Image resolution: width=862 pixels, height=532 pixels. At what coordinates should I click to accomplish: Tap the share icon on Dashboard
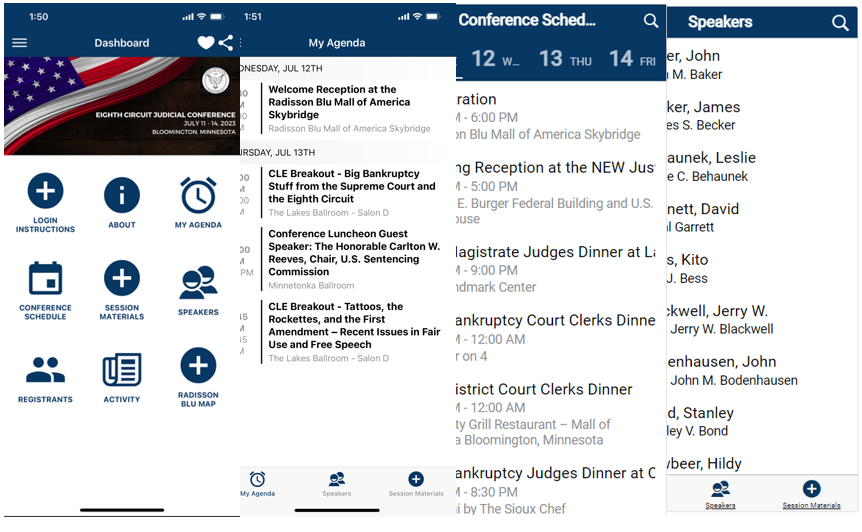point(225,42)
